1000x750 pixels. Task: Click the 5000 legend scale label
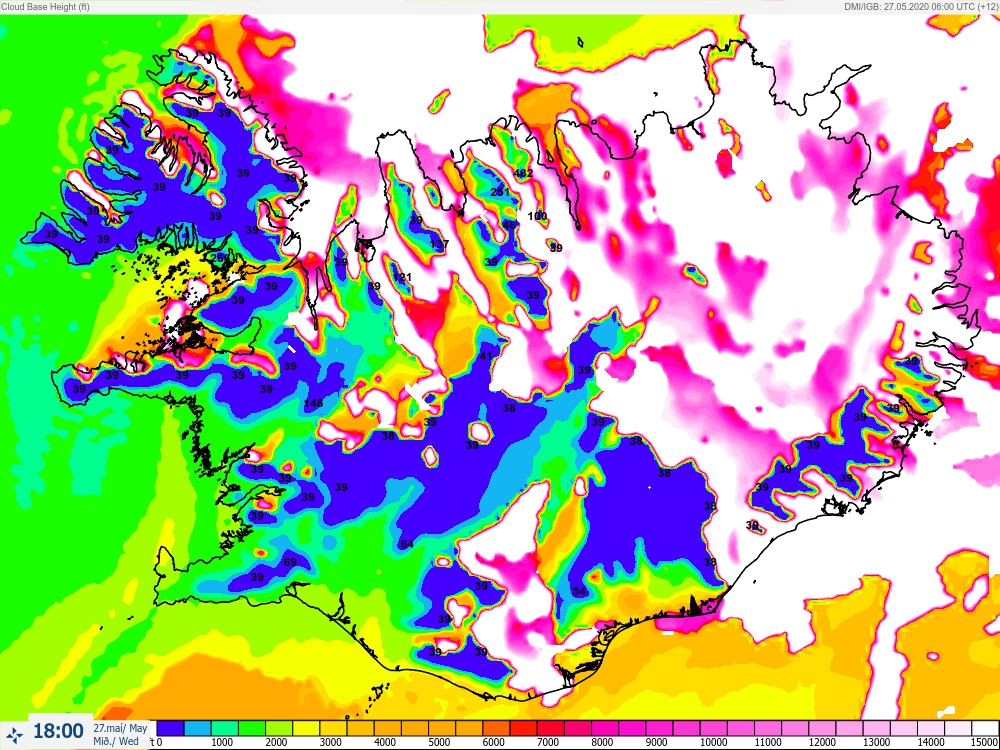pos(439,742)
